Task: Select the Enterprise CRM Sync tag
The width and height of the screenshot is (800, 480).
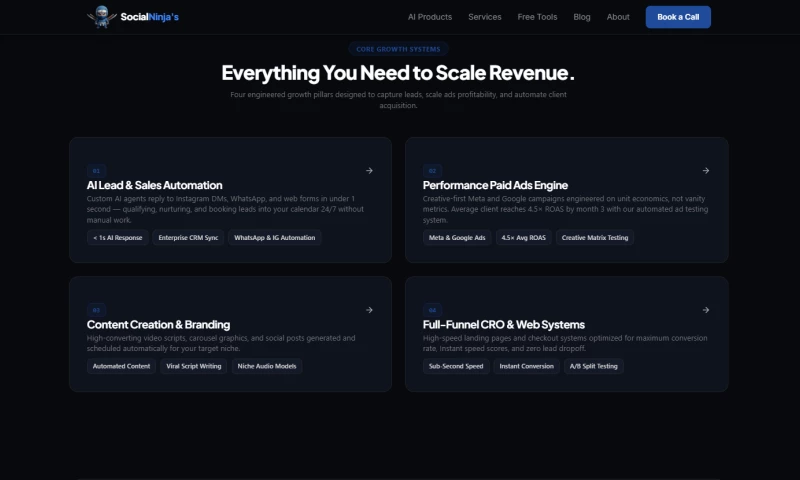Action: (x=188, y=238)
